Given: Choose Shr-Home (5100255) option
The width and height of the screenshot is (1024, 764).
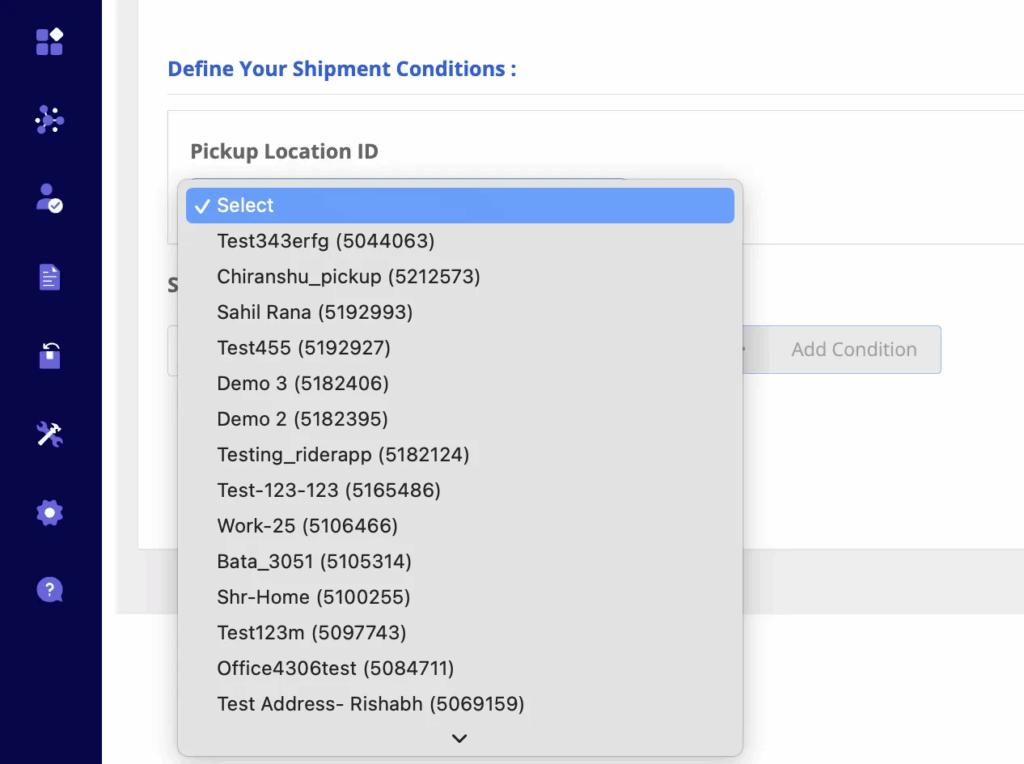Looking at the screenshot, I should pos(313,597).
